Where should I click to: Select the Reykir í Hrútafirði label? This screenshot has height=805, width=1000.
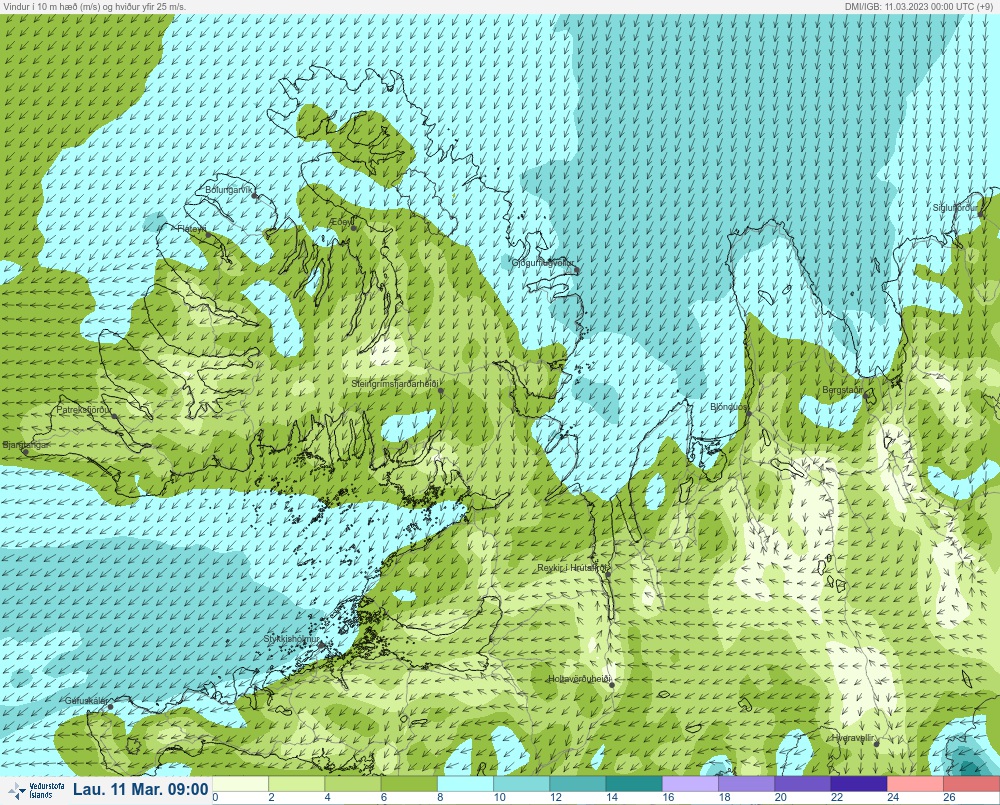[574, 568]
